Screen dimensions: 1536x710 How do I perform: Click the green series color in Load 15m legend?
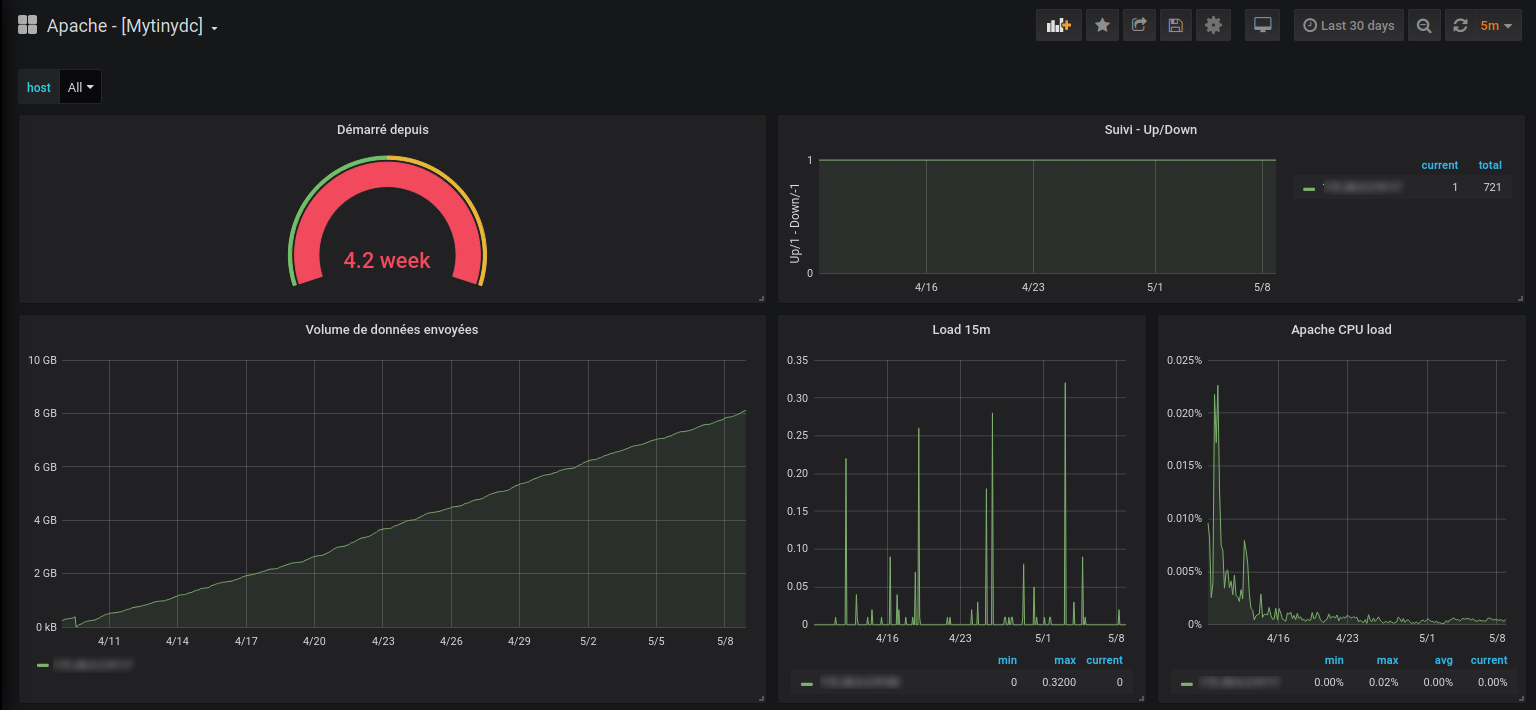tap(807, 683)
